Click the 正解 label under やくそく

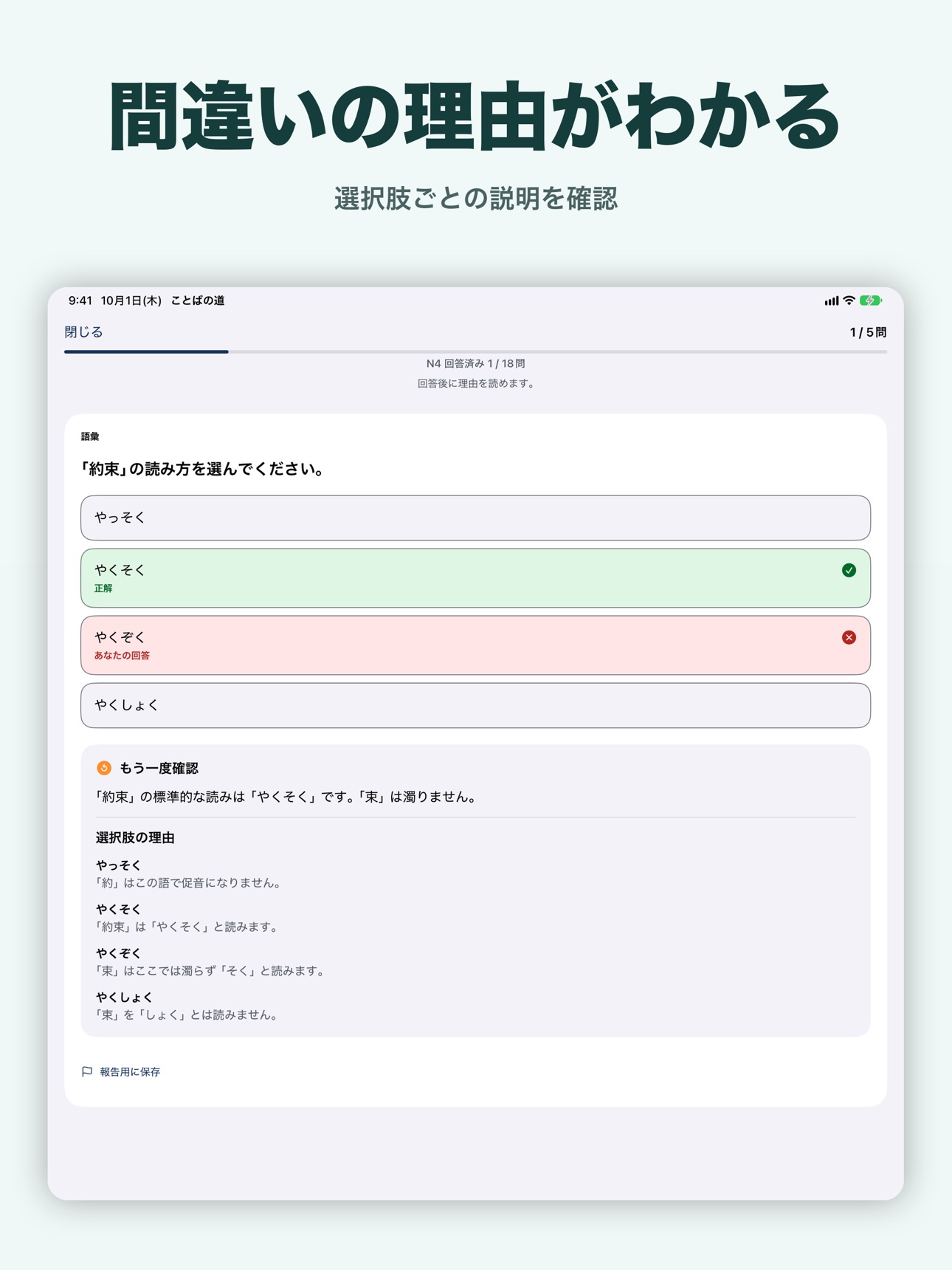pyautogui.click(x=103, y=588)
